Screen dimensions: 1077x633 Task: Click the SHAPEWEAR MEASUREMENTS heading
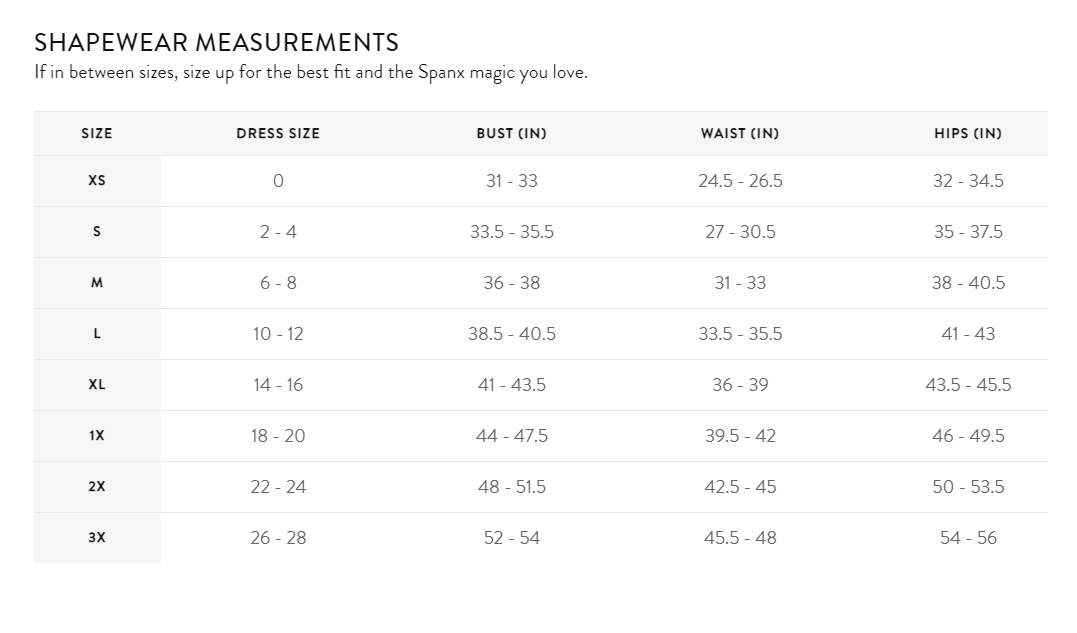[x=216, y=43]
